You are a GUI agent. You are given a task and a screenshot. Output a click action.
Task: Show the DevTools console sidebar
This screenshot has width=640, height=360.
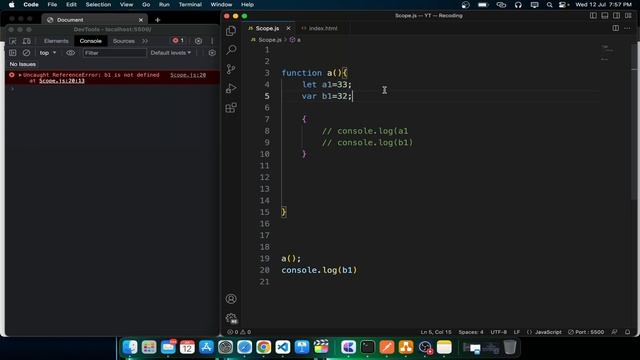click(13, 53)
